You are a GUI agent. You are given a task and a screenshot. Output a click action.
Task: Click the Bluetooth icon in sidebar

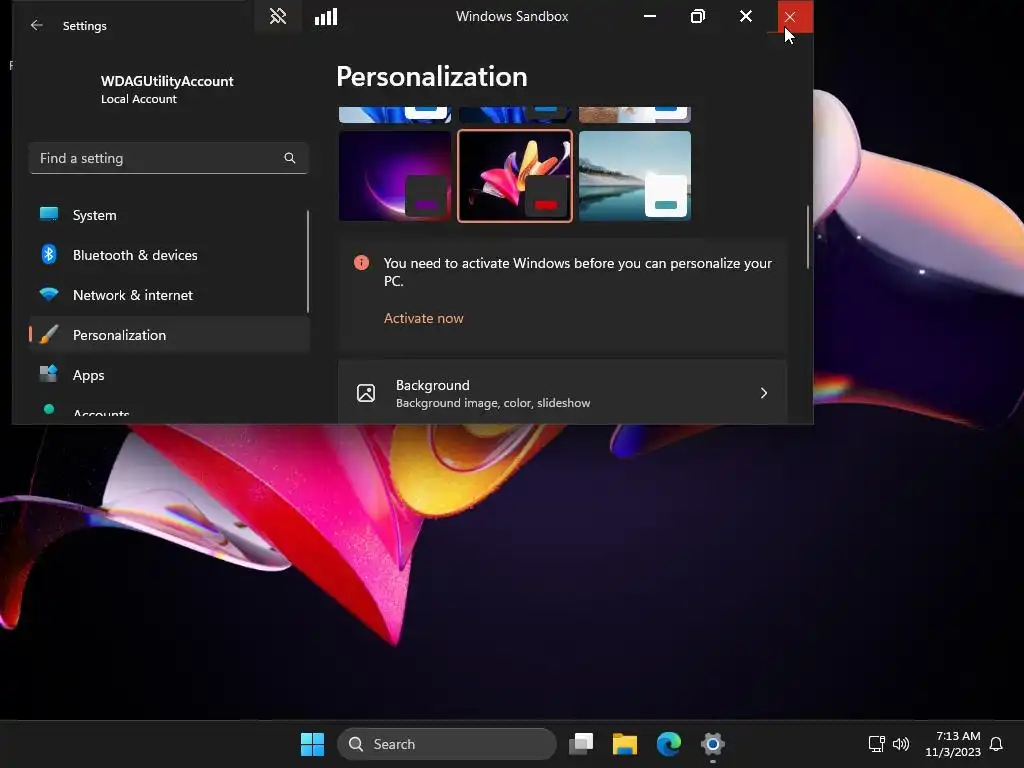tap(49, 254)
